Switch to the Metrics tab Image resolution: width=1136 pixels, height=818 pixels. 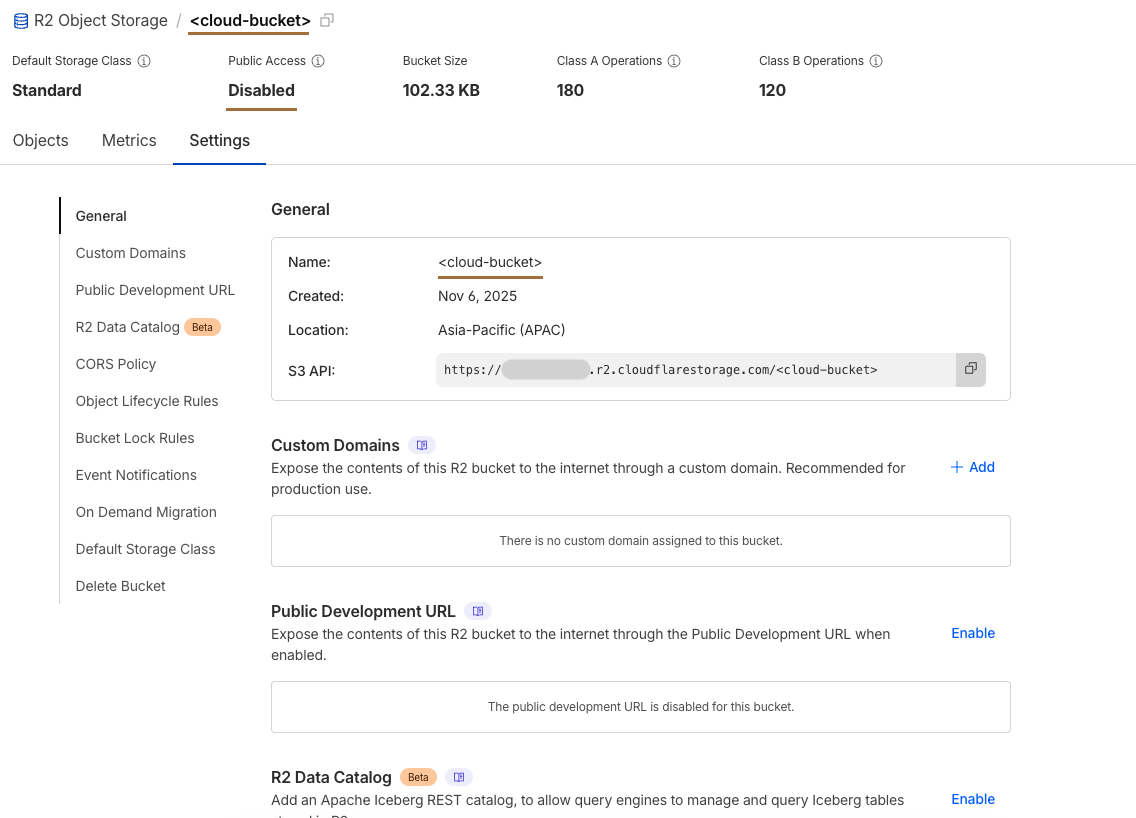point(128,140)
